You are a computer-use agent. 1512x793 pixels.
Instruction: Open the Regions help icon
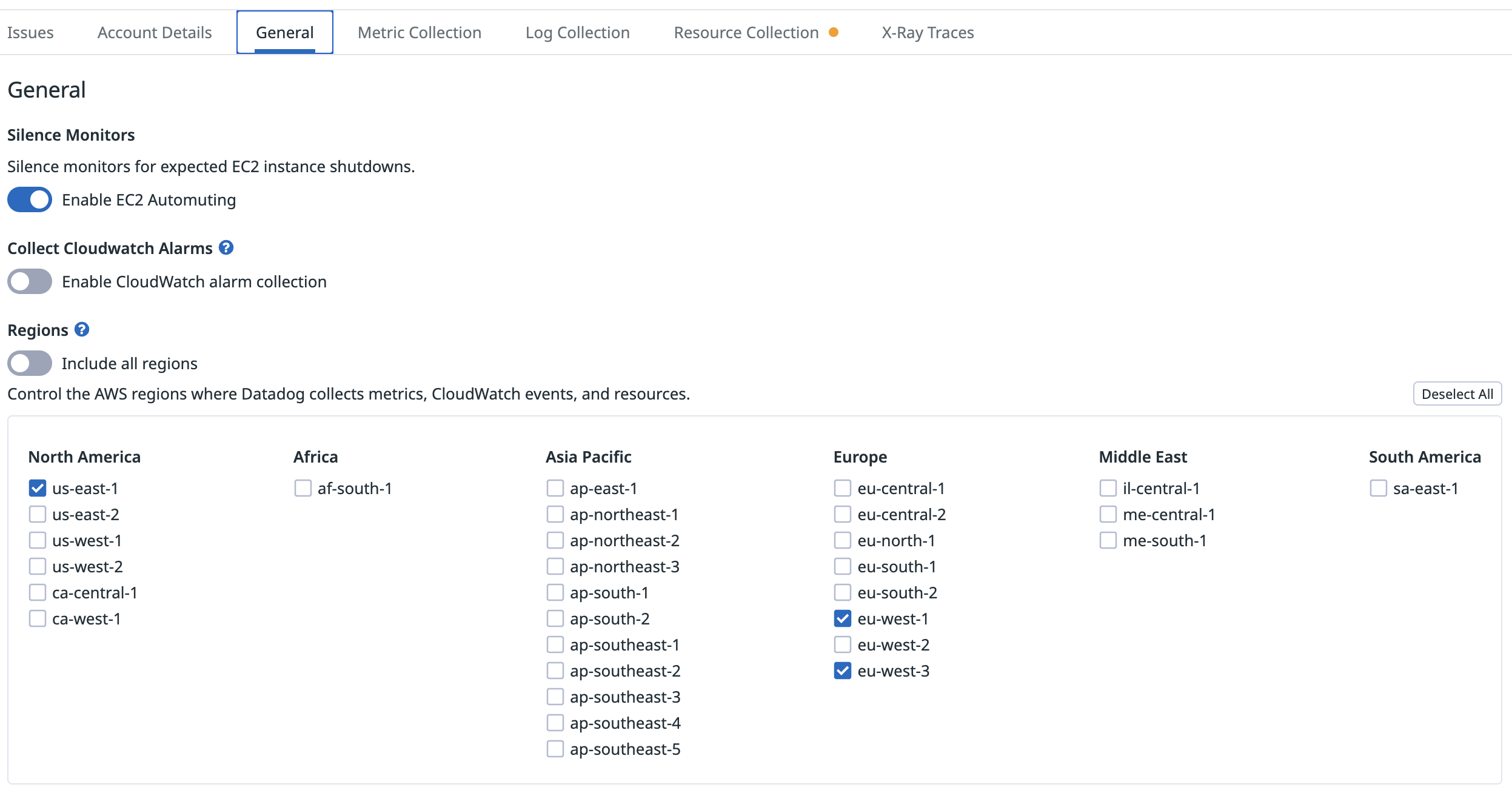tap(81, 329)
